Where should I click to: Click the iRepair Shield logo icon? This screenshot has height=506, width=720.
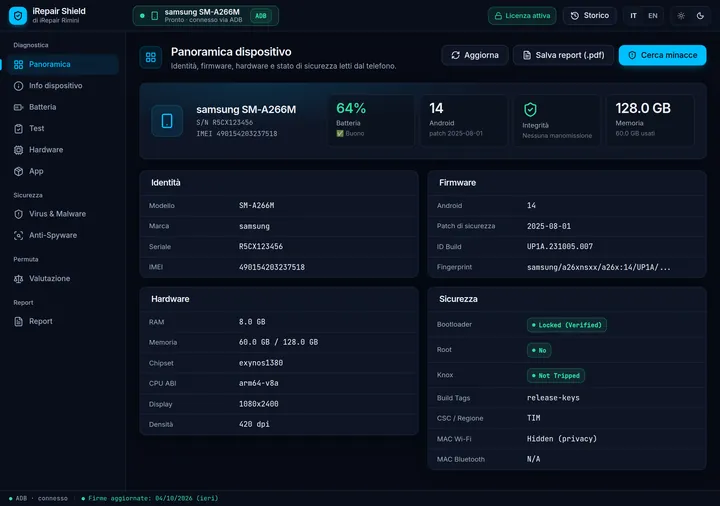tap(18, 16)
